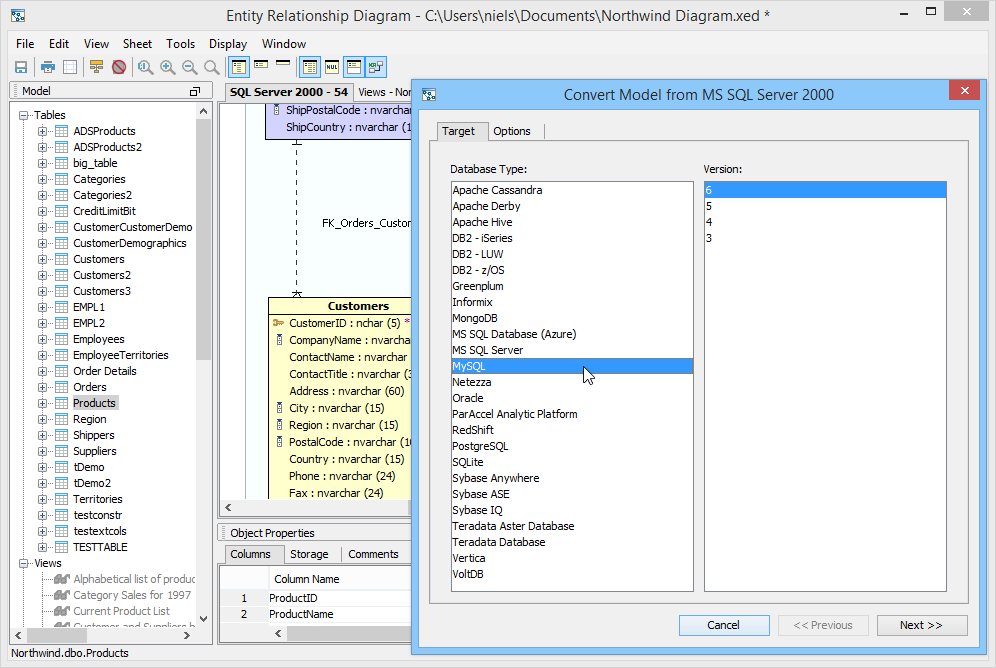
Task: Click the index icon beside City column
Action: click(279, 408)
